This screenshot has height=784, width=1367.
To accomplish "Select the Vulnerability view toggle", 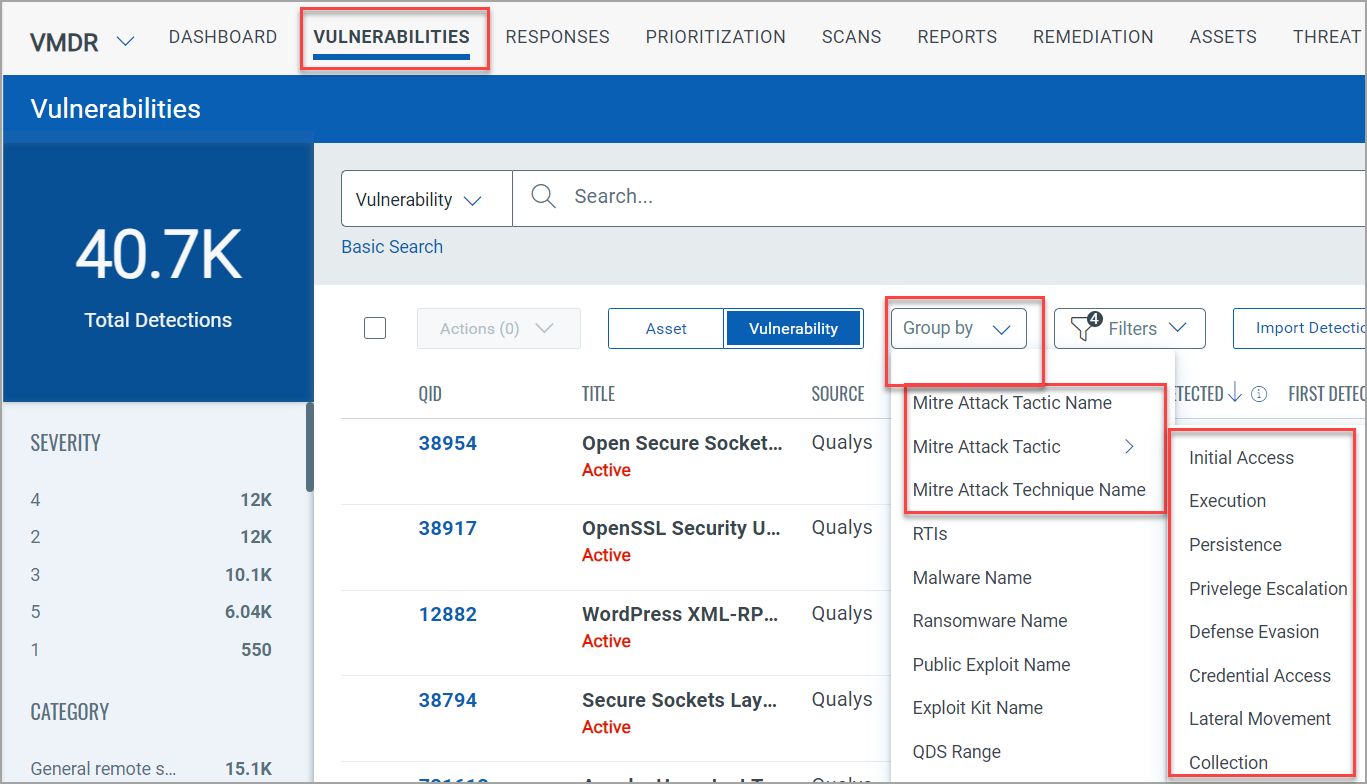I will point(793,328).
